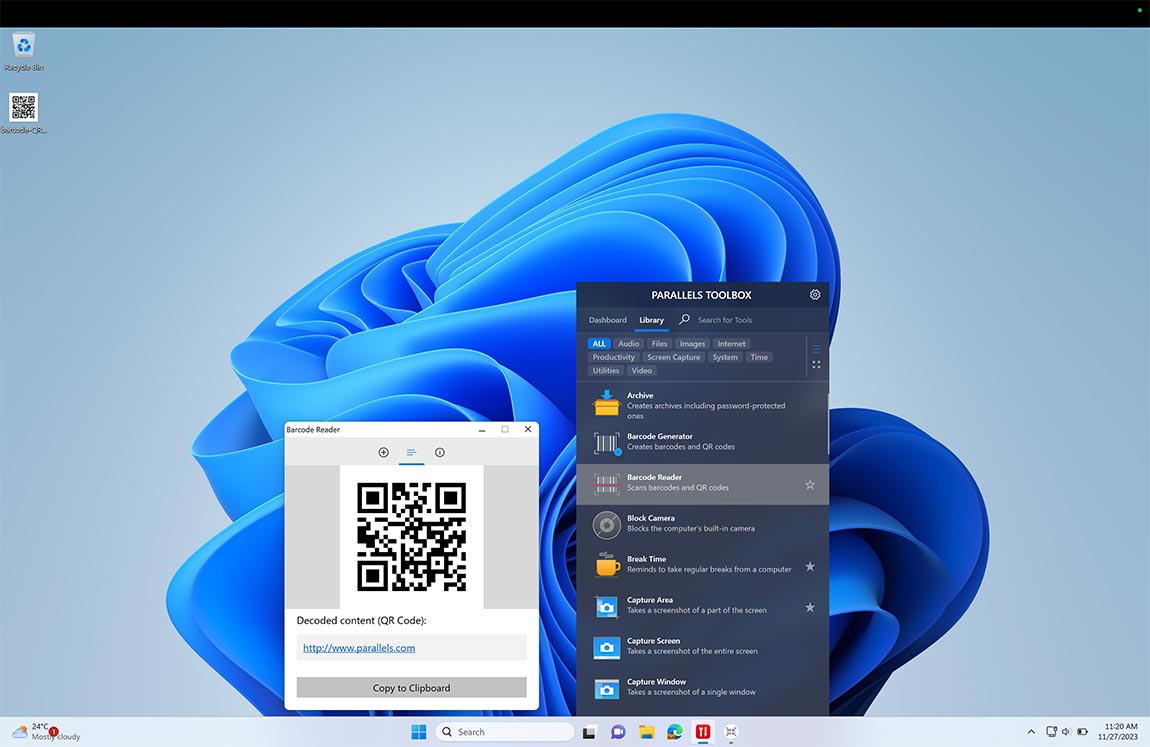Open the Capture Screen tool icon
The width and height of the screenshot is (1150, 747).
tap(605, 647)
